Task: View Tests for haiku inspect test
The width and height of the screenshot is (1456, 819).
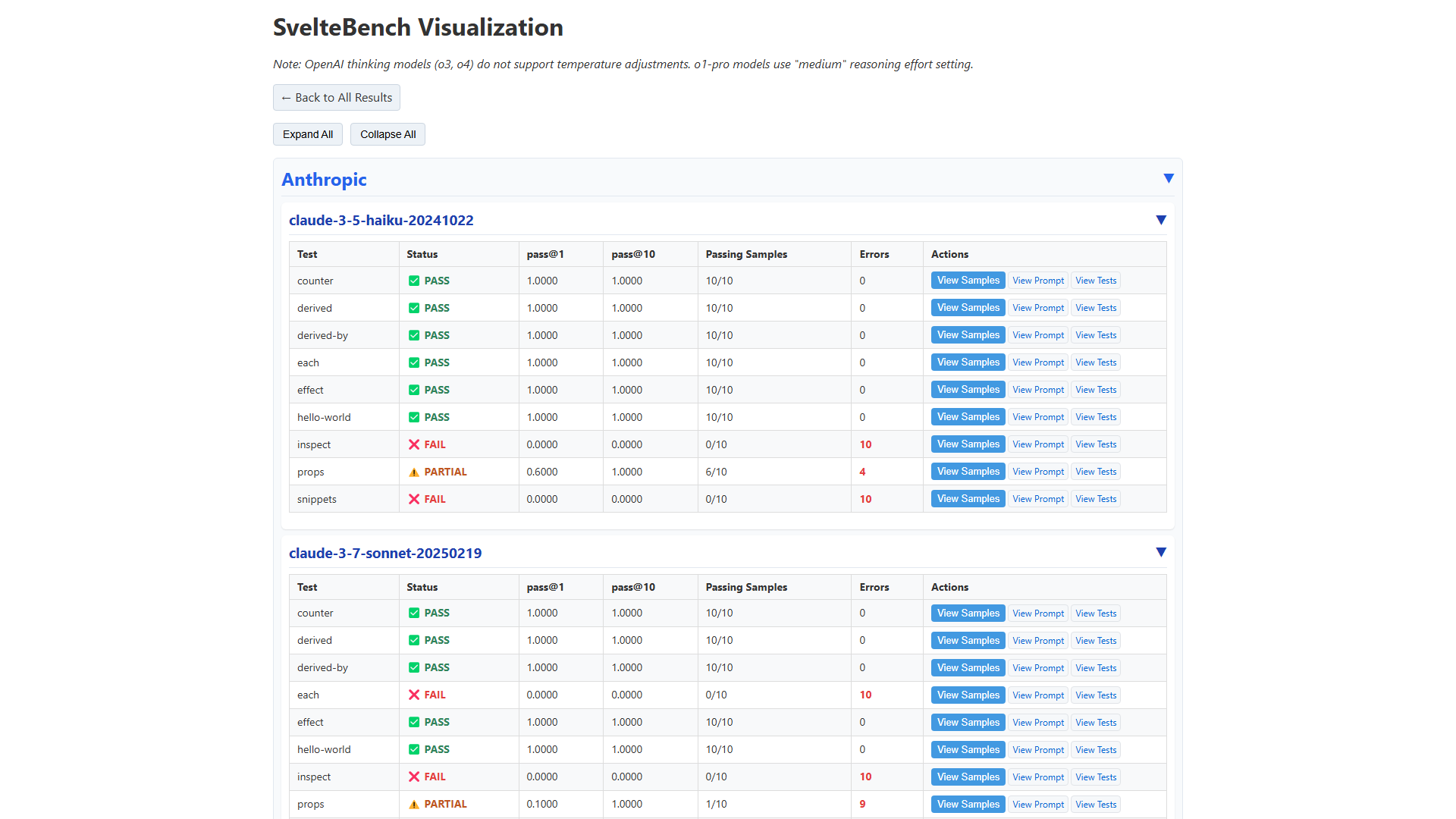Action: (1095, 444)
